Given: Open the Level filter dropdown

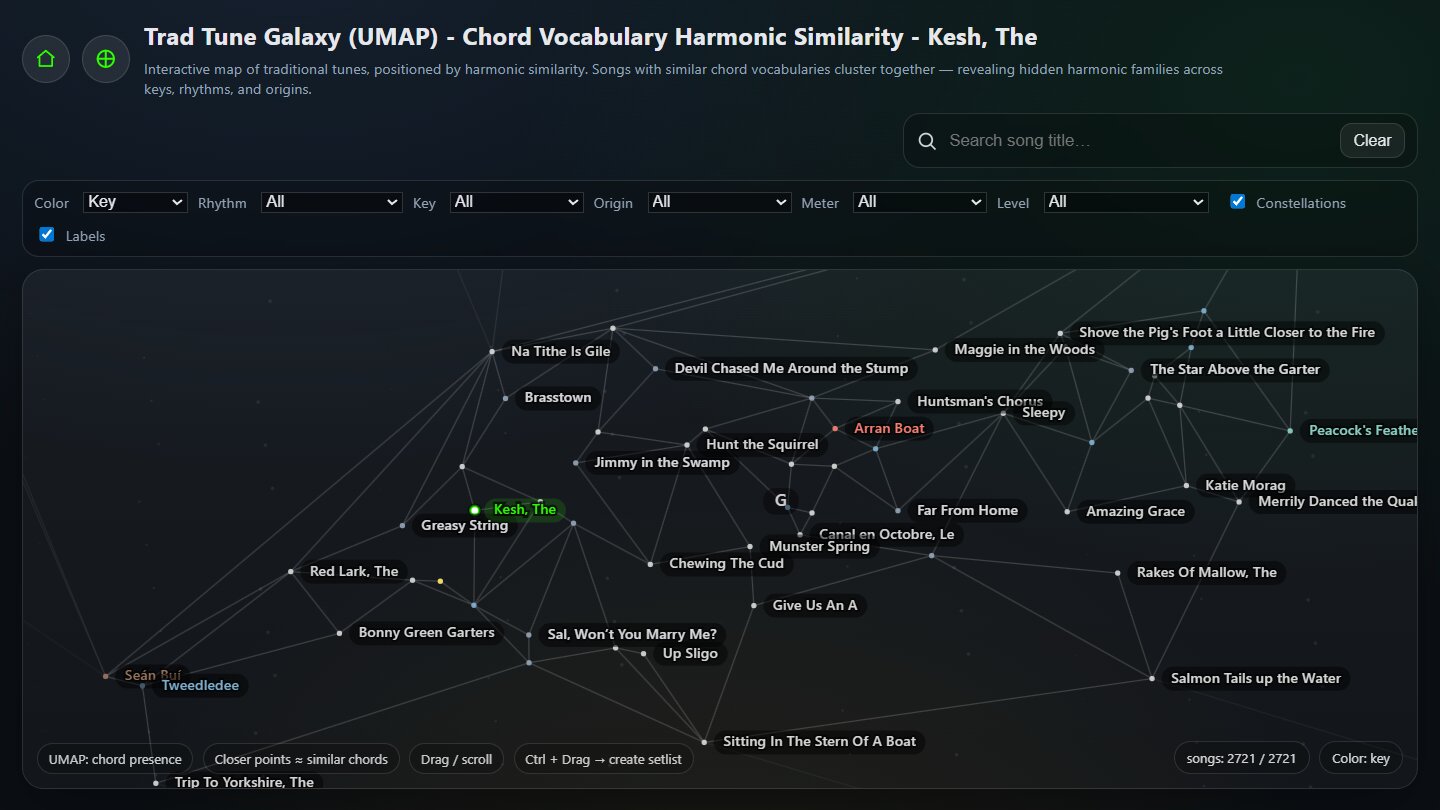Looking at the screenshot, I should (x=1126, y=202).
